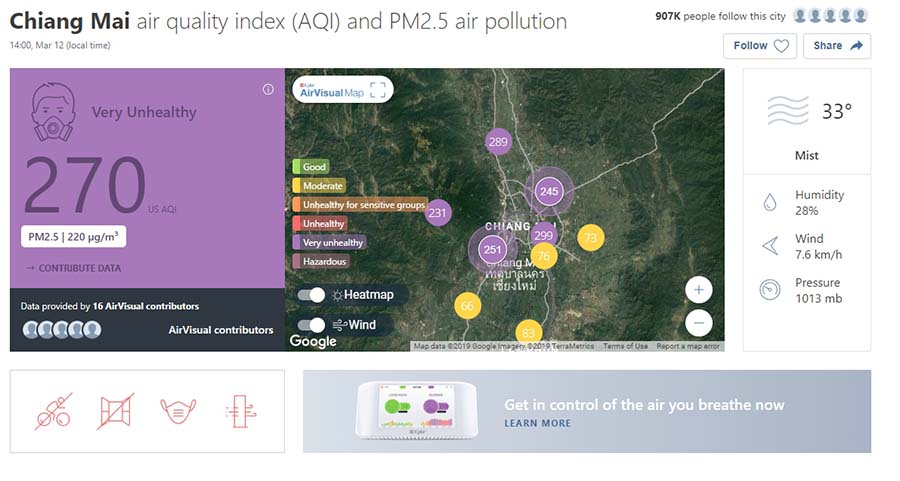Click Report a map error link
900x481 pixels.
click(688, 346)
